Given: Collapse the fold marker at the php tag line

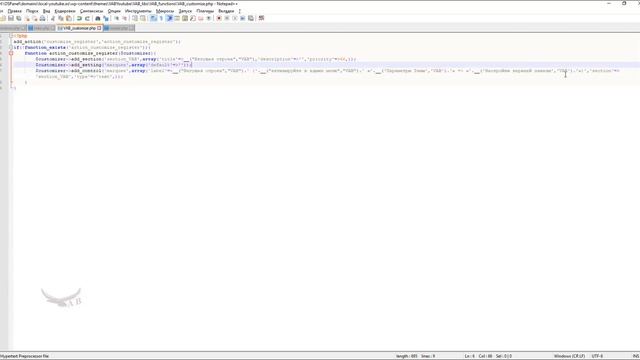Looking at the screenshot, I should (x=11, y=36).
